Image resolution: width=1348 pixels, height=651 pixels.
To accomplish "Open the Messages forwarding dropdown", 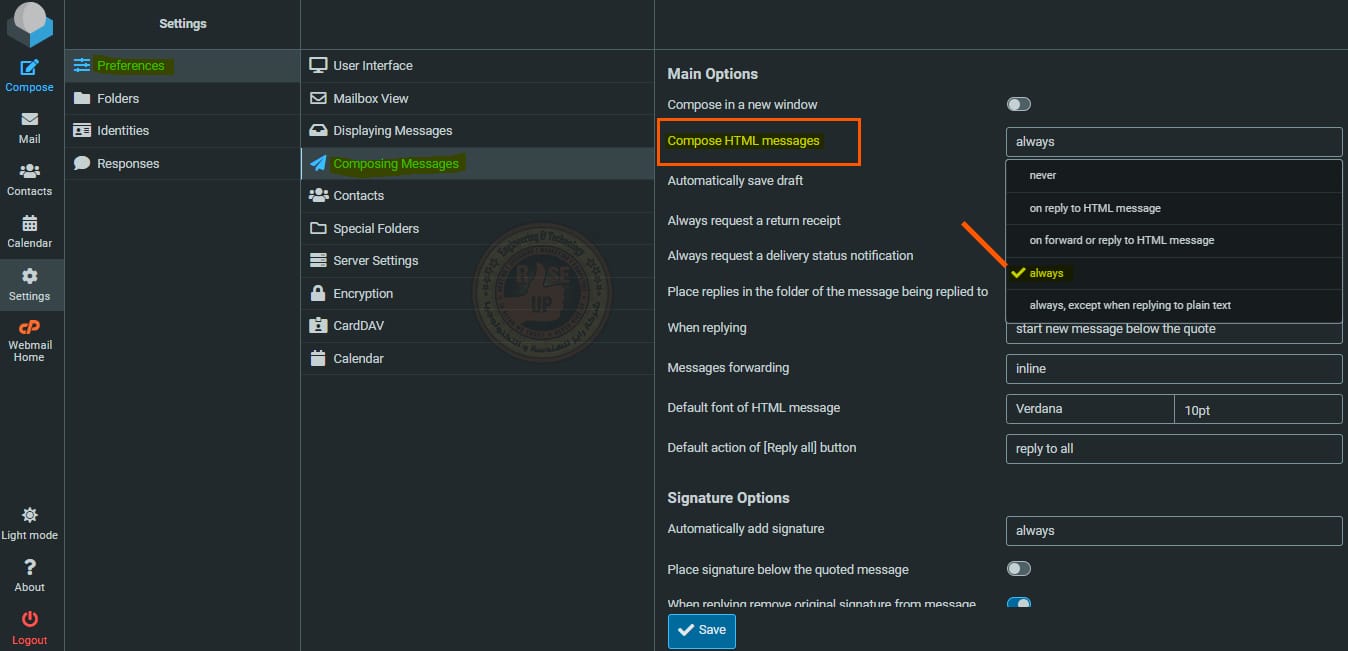I will tap(1173, 369).
